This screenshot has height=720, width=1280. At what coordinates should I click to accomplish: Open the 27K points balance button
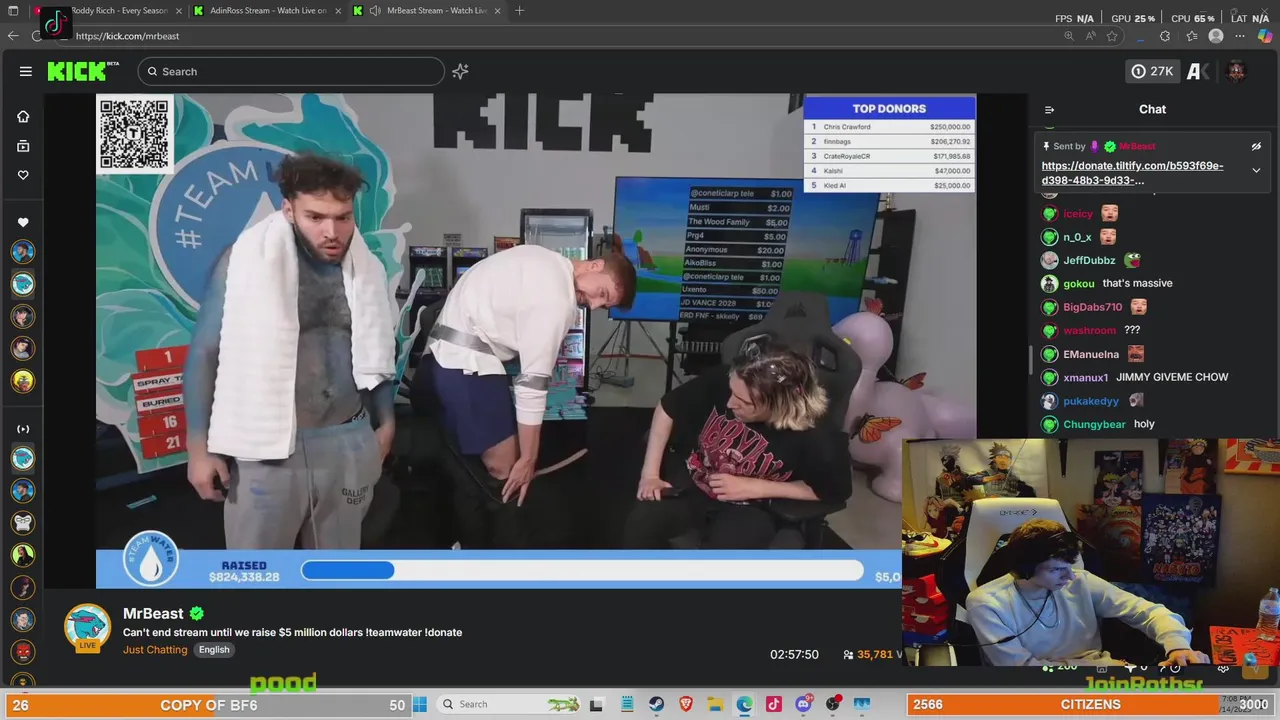(1152, 71)
